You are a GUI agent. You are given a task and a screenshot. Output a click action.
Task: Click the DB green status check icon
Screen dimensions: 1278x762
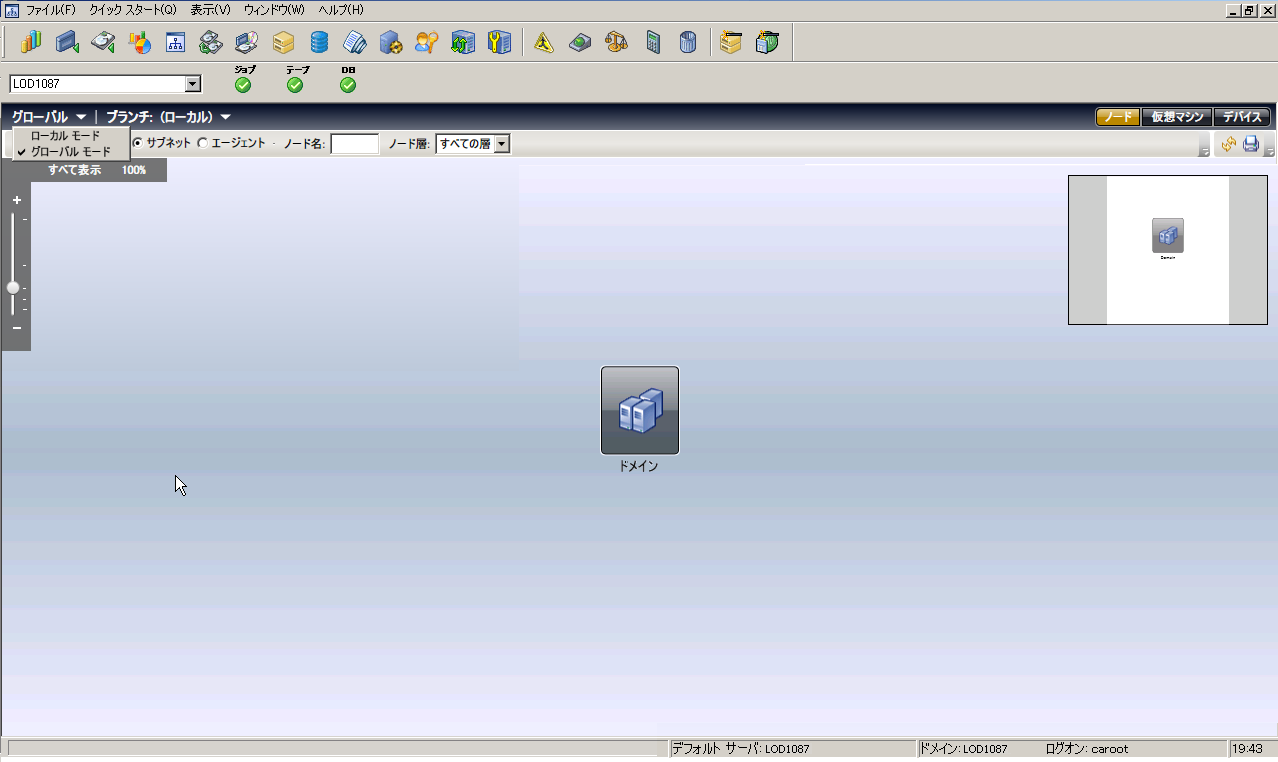pos(348,85)
